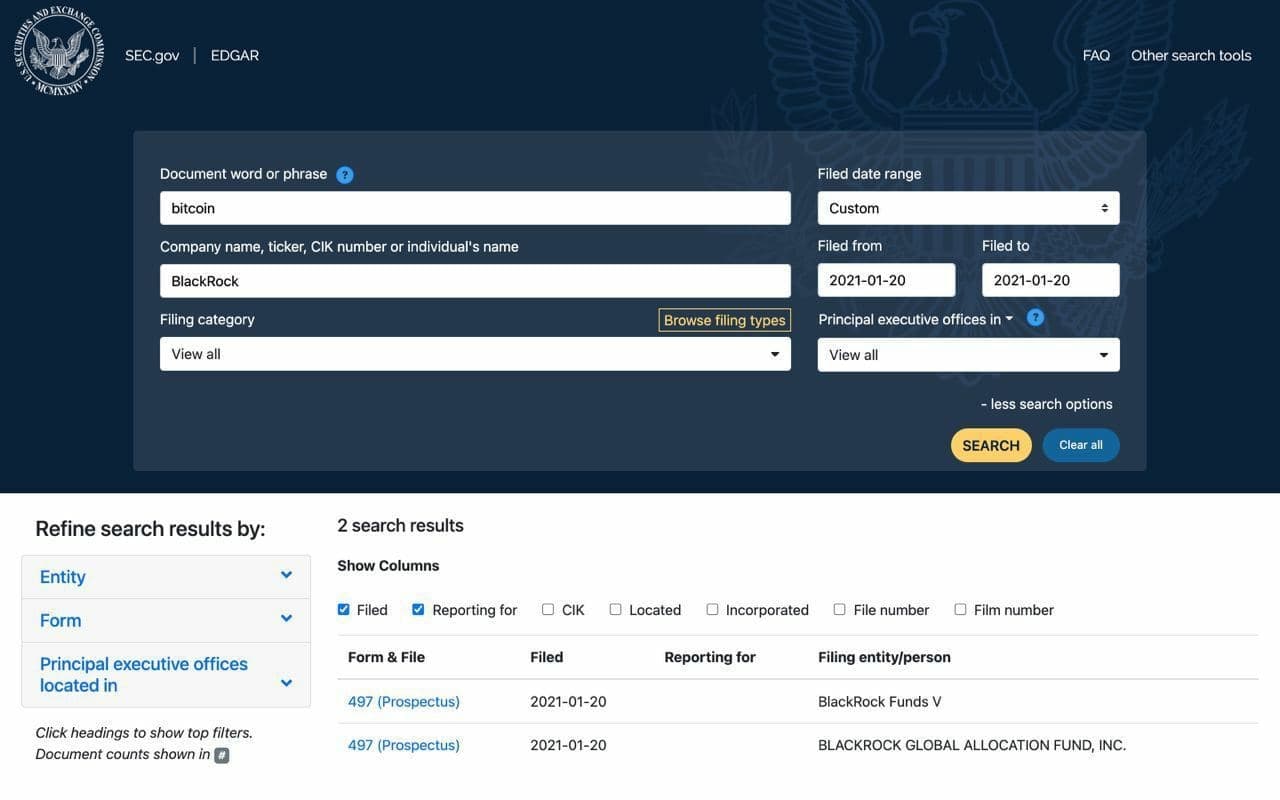Image resolution: width=1280 pixels, height=800 pixels.
Task: Enable the Film number column checkbox
Action: (961, 610)
